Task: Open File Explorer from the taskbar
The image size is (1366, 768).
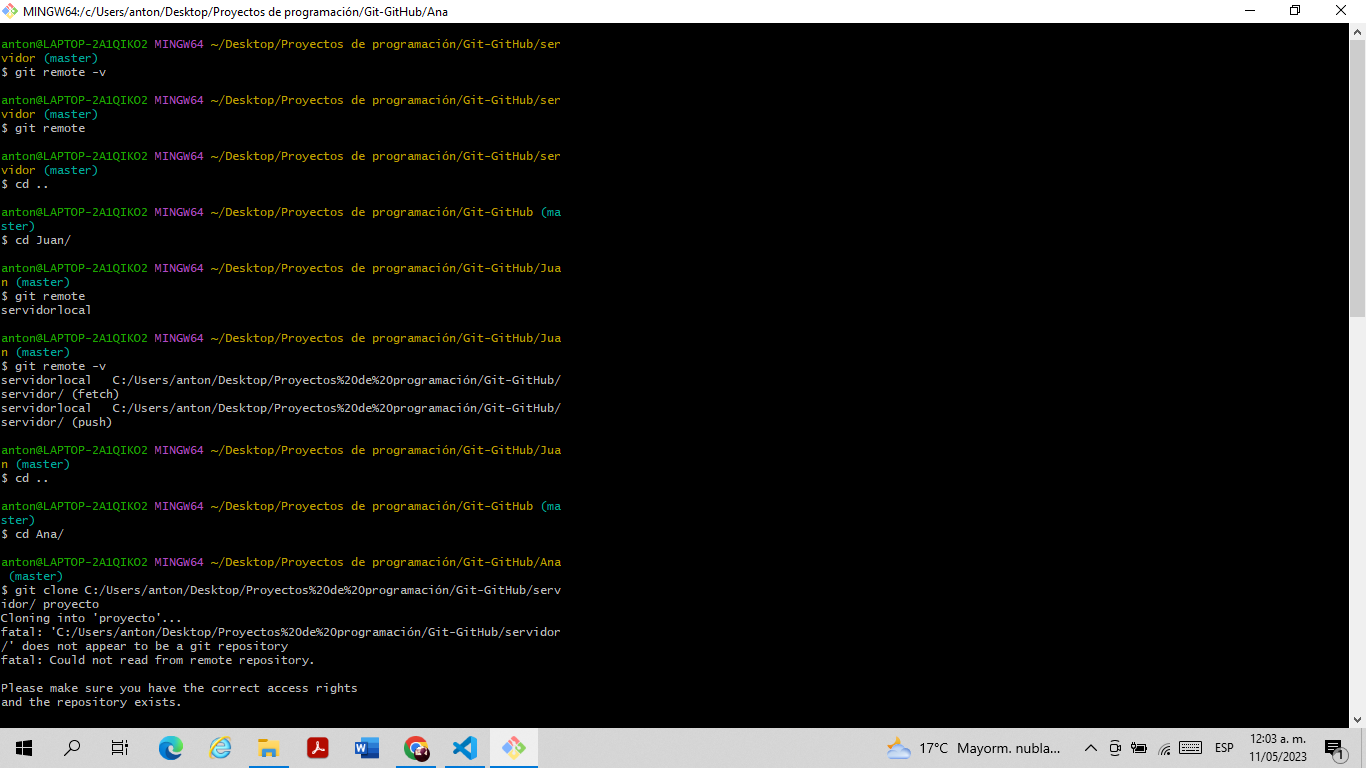Action: point(268,748)
